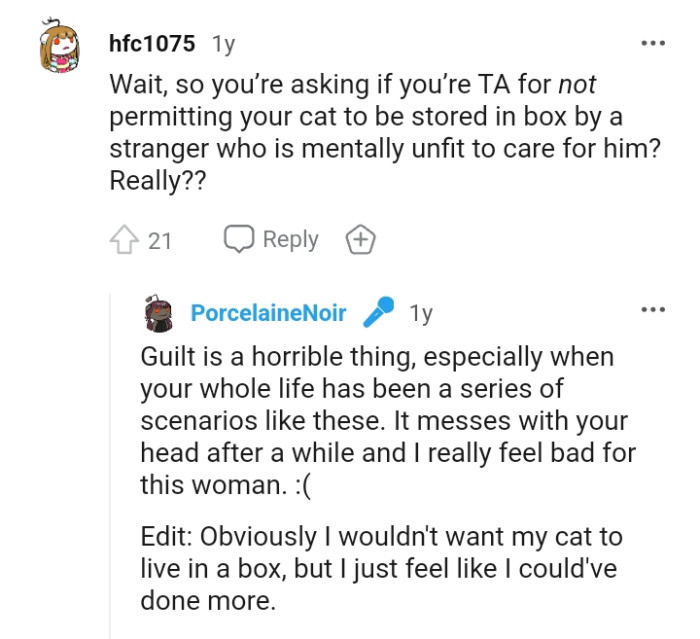
Task: Click the vote count of 21
Action: pyautogui.click(x=160, y=240)
